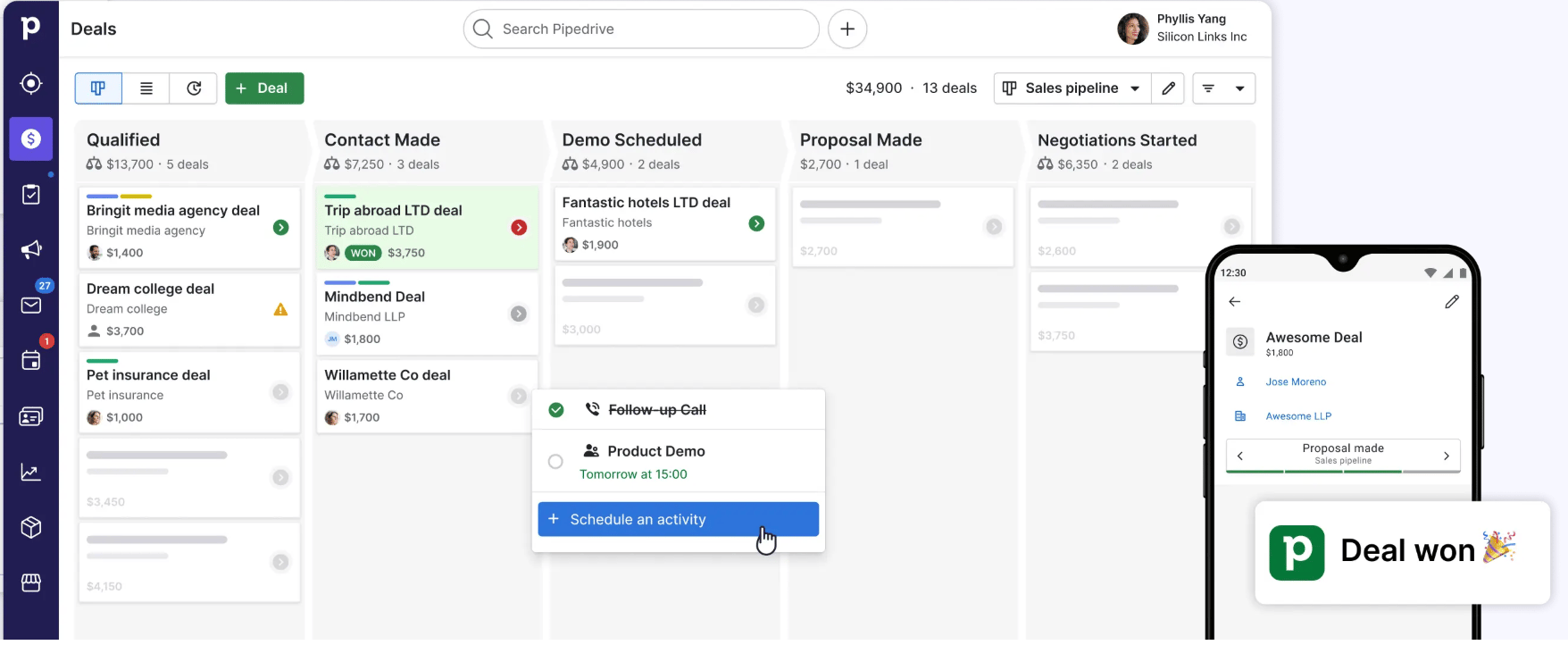
Task: Go to next stage chevron on phone
Action: click(1446, 456)
